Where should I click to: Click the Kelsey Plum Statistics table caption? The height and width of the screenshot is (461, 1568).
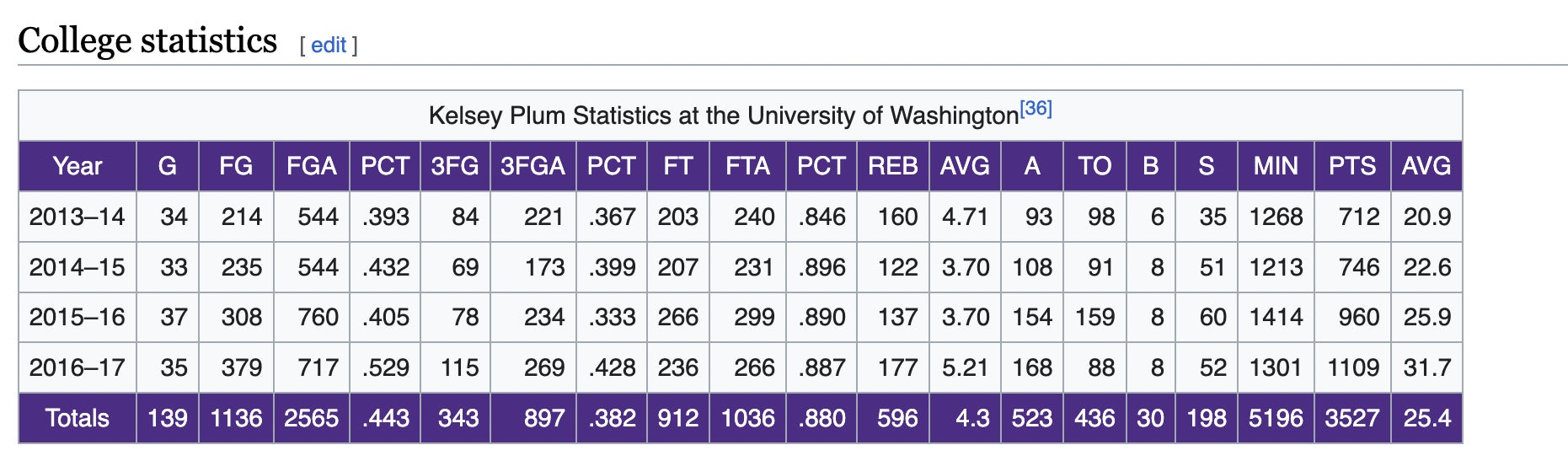point(723,115)
